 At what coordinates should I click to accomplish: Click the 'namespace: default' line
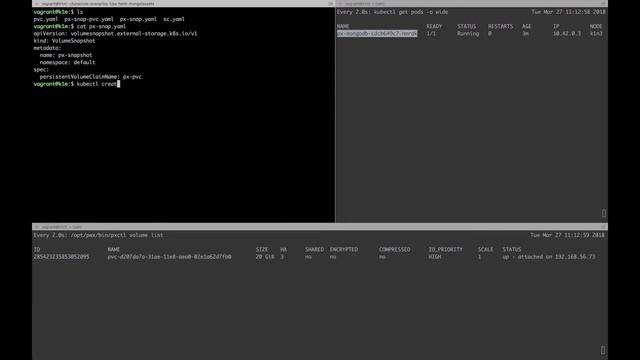[x=67, y=62]
